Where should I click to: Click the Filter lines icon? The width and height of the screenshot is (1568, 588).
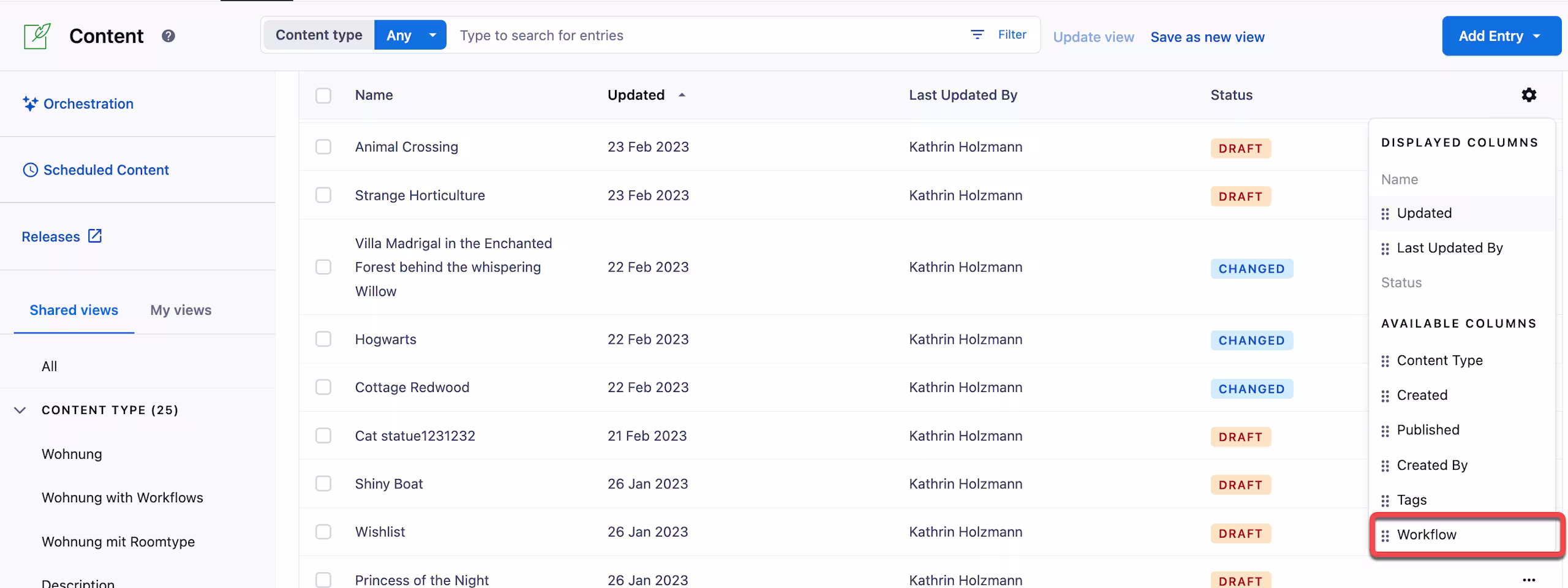point(978,35)
